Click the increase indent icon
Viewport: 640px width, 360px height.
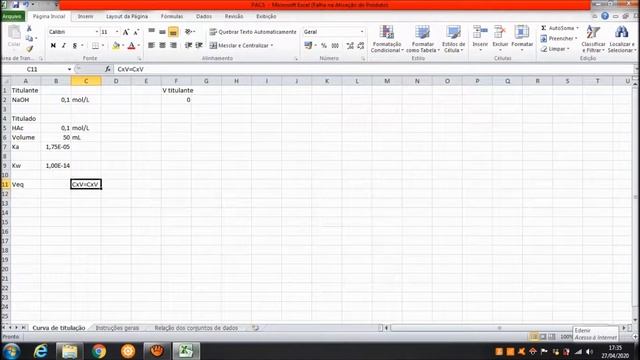(x=199, y=45)
